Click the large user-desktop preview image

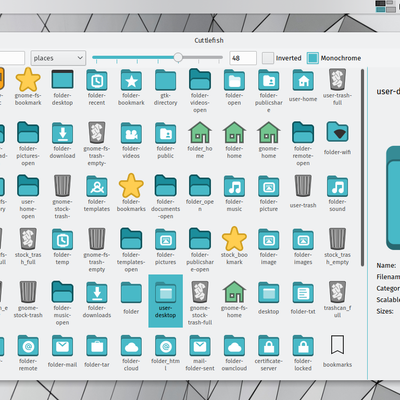click(x=393, y=198)
